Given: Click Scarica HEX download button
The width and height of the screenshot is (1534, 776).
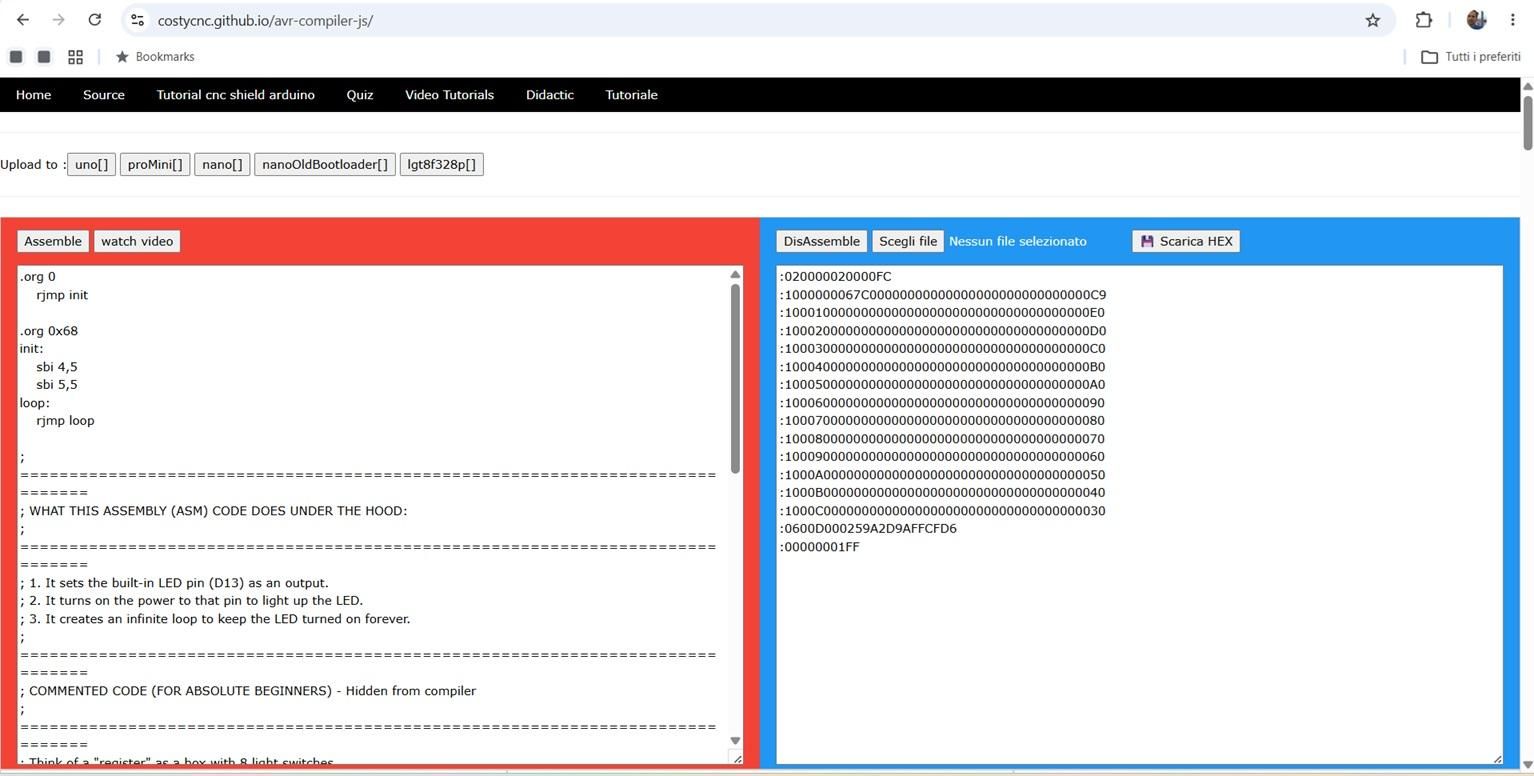Looking at the screenshot, I should coord(1186,241).
